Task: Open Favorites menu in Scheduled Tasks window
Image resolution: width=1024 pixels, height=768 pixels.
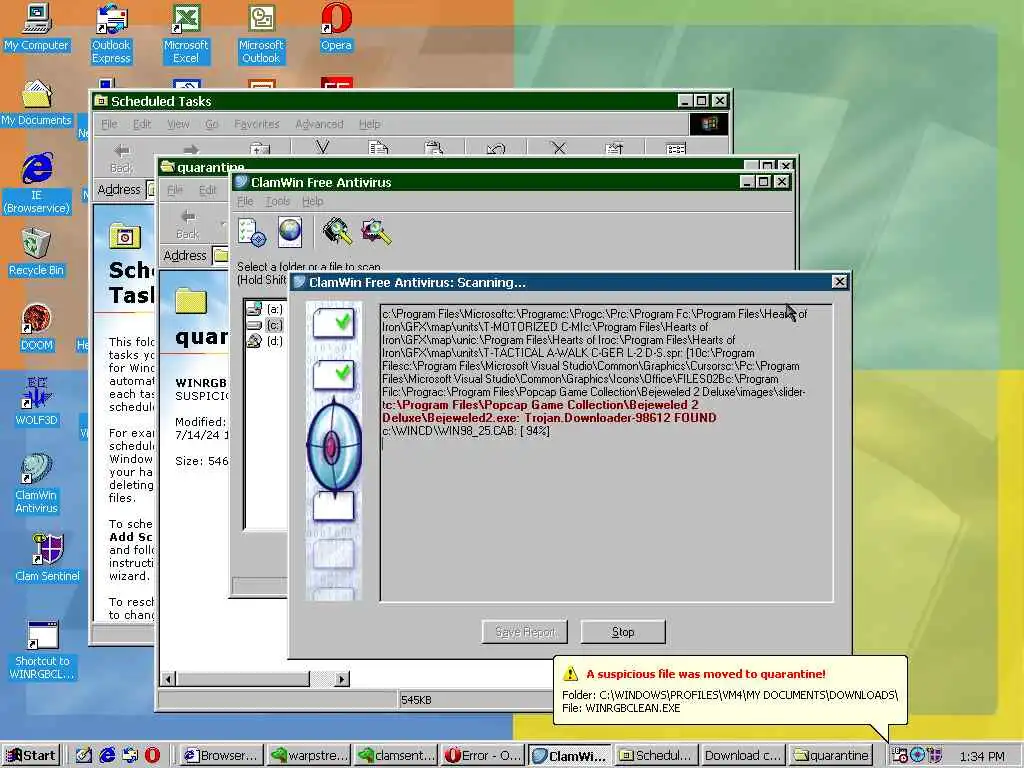Action: click(x=257, y=124)
